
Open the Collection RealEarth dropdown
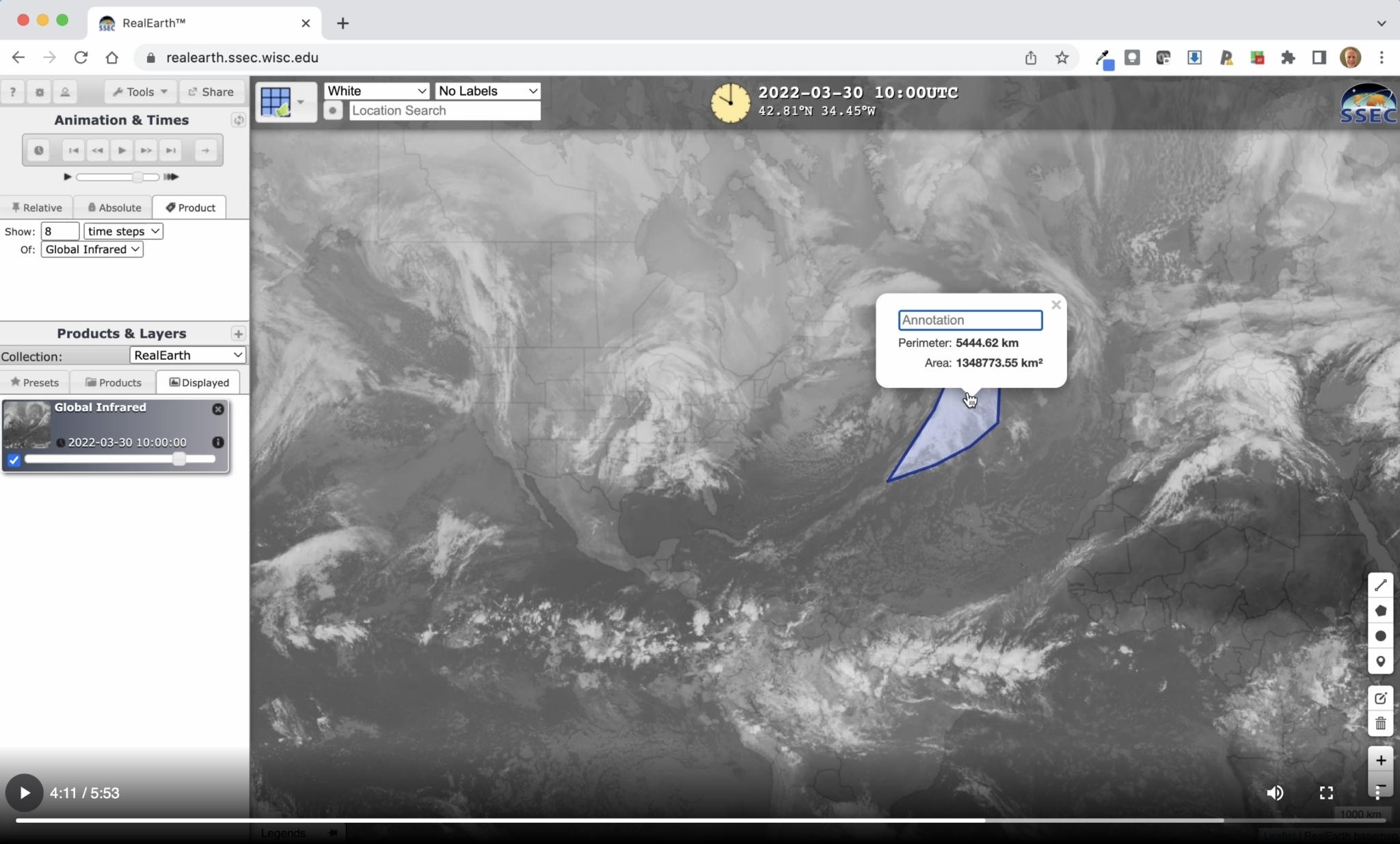187,355
